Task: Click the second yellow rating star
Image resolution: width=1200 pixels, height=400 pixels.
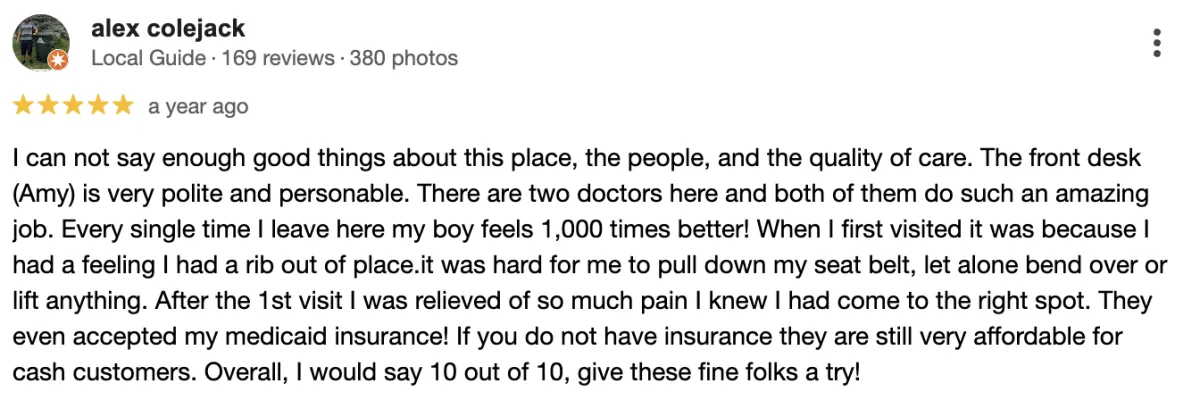Action: pos(48,106)
